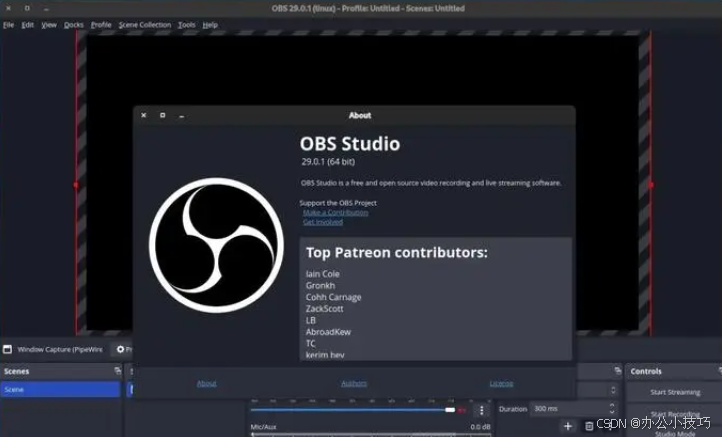Open the View menu
Screen dimensions: 722x437
point(49,25)
